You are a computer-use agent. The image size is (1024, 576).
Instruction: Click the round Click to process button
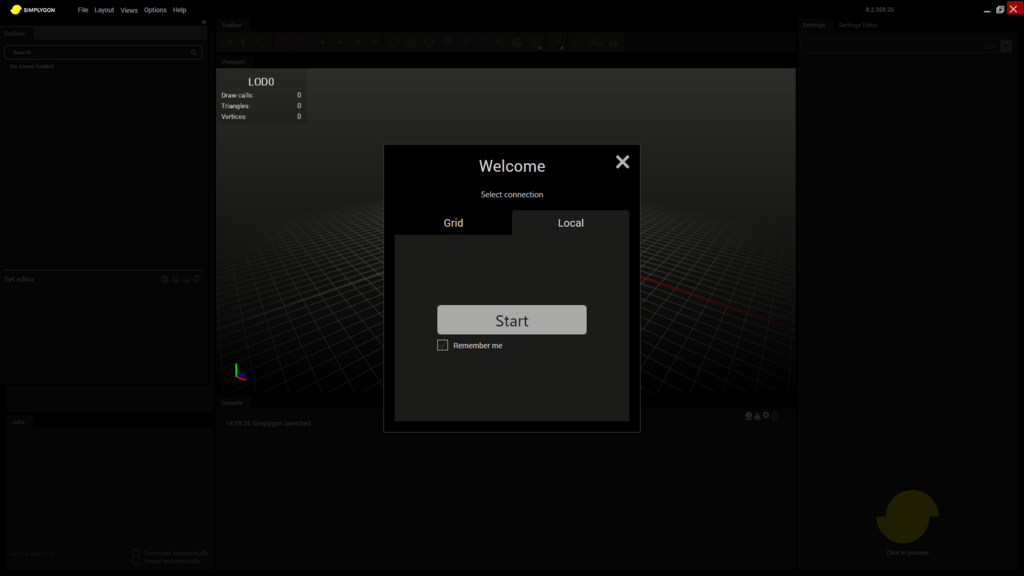[x=907, y=517]
